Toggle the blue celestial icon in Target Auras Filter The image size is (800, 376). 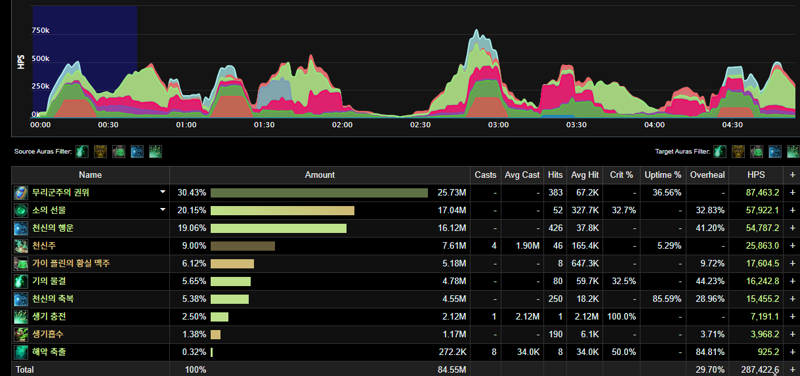coord(775,152)
